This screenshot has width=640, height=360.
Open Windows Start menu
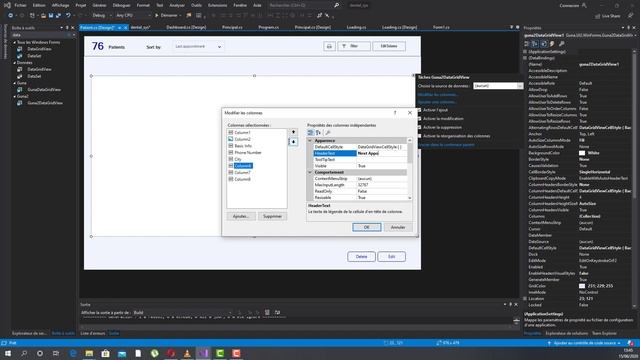coord(8,353)
